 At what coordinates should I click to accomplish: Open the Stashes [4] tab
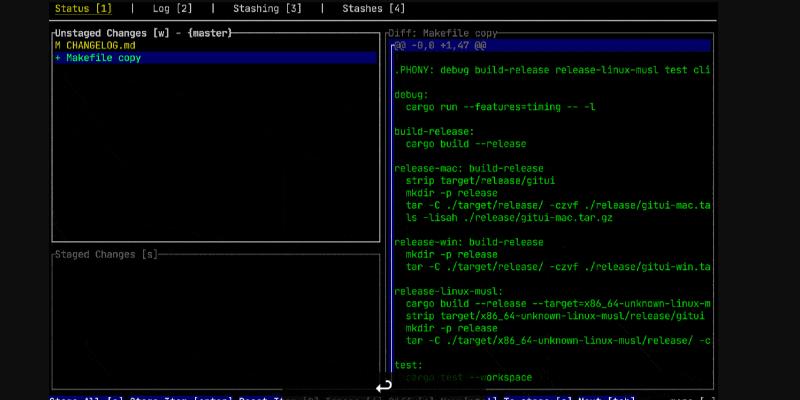[373, 9]
